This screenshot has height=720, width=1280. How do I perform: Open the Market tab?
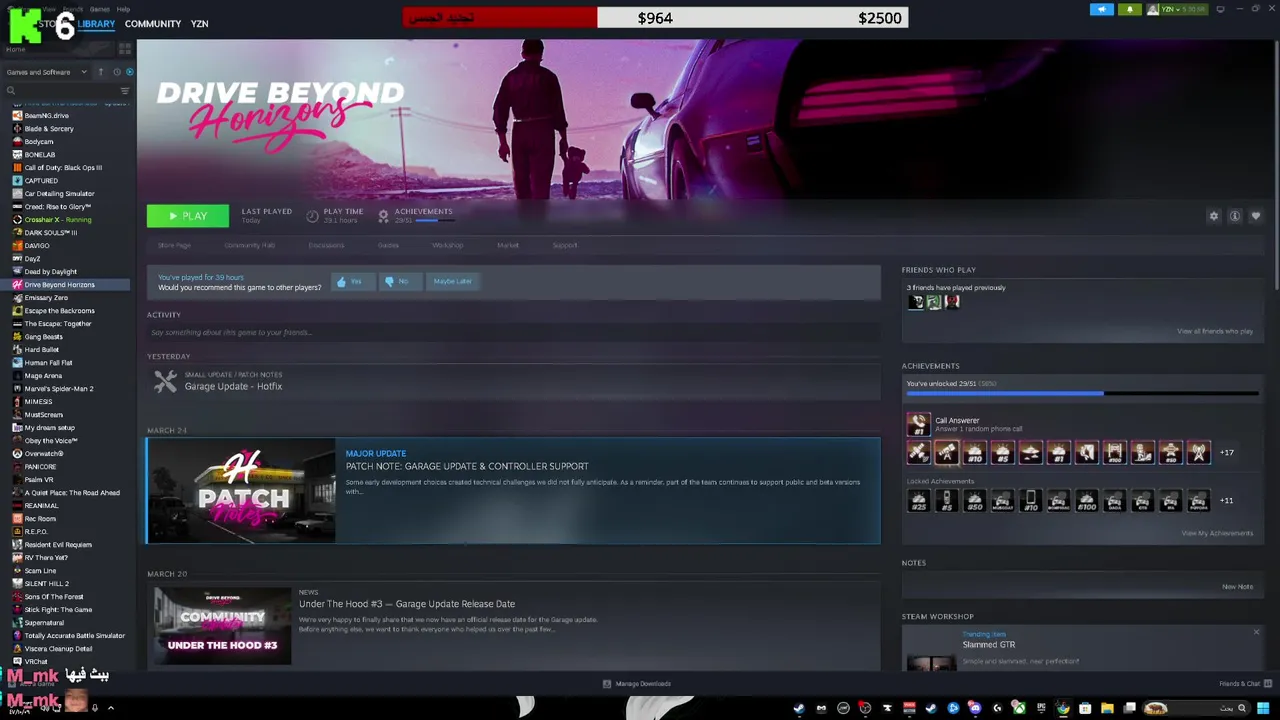point(508,245)
